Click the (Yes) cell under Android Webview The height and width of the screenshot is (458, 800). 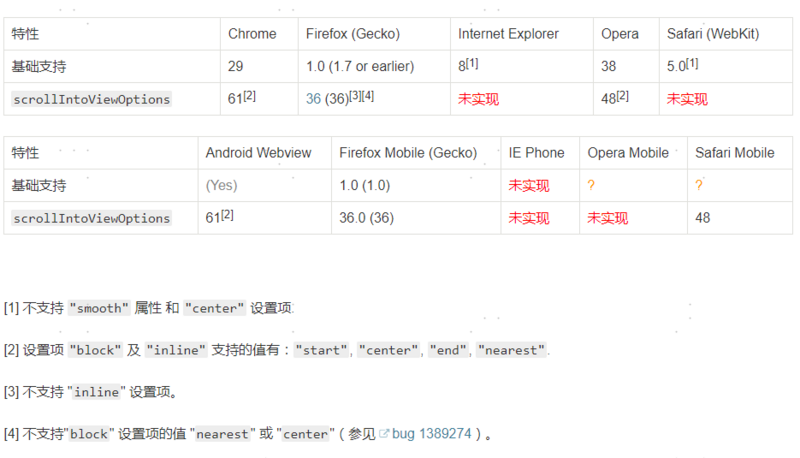(221, 186)
